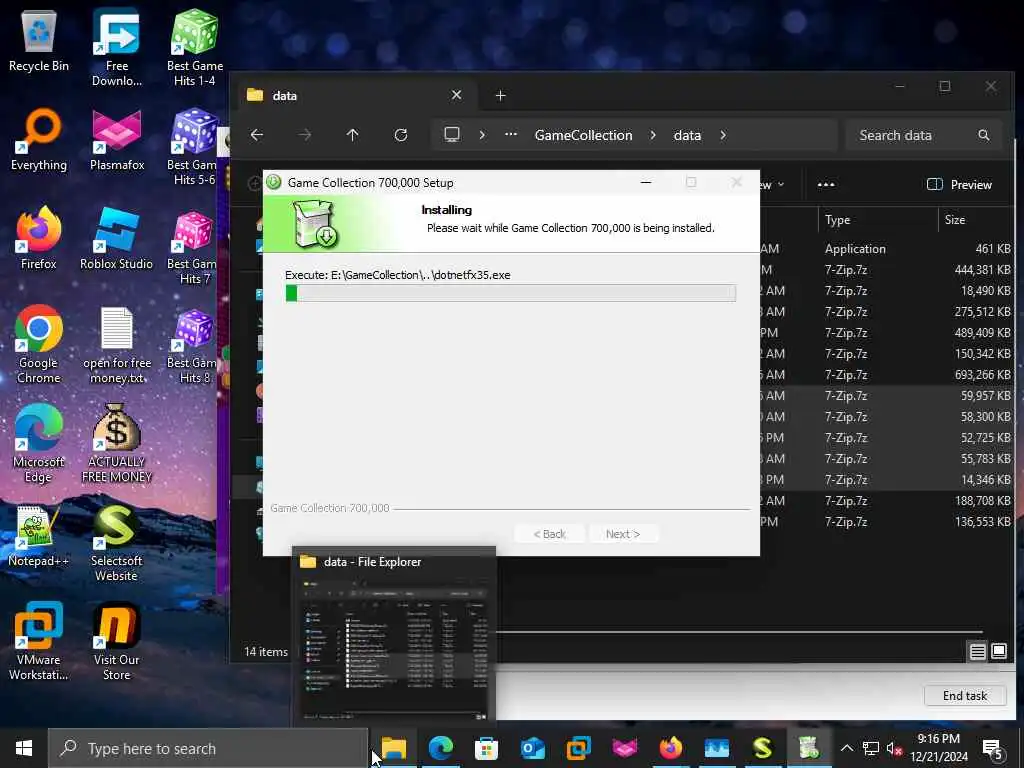Expand the chevron after data breadcrumb
Screen dimensions: 1024x768
(723, 135)
